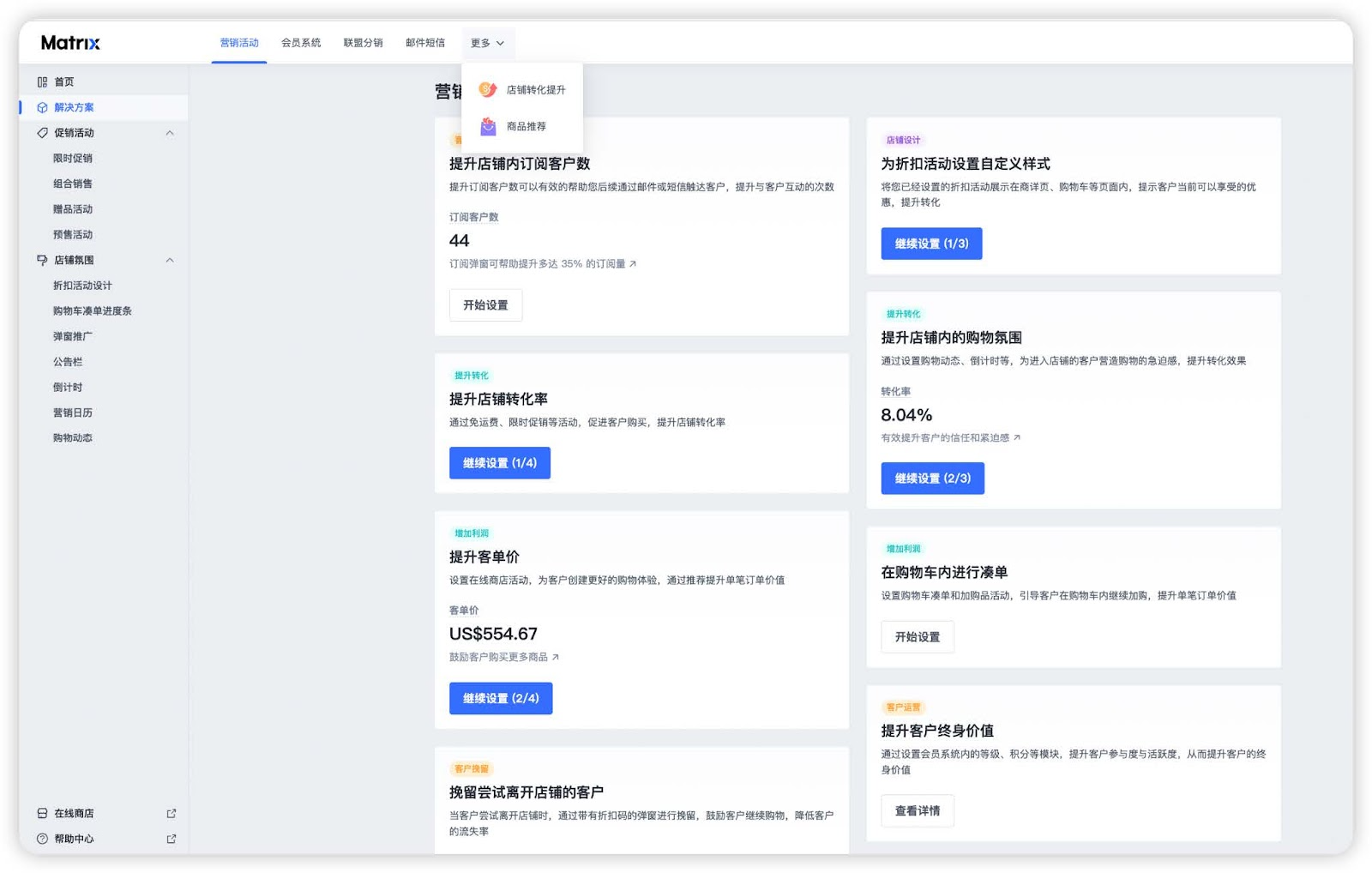Viewport: 1372px width, 873px height.
Task: Open the 联盟分销 tab
Action: click(363, 43)
